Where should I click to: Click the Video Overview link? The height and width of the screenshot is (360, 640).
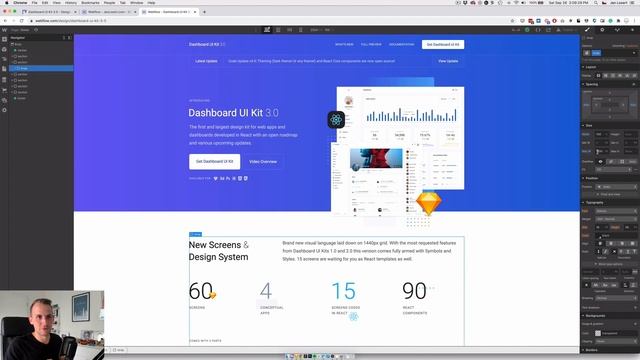coord(263,162)
